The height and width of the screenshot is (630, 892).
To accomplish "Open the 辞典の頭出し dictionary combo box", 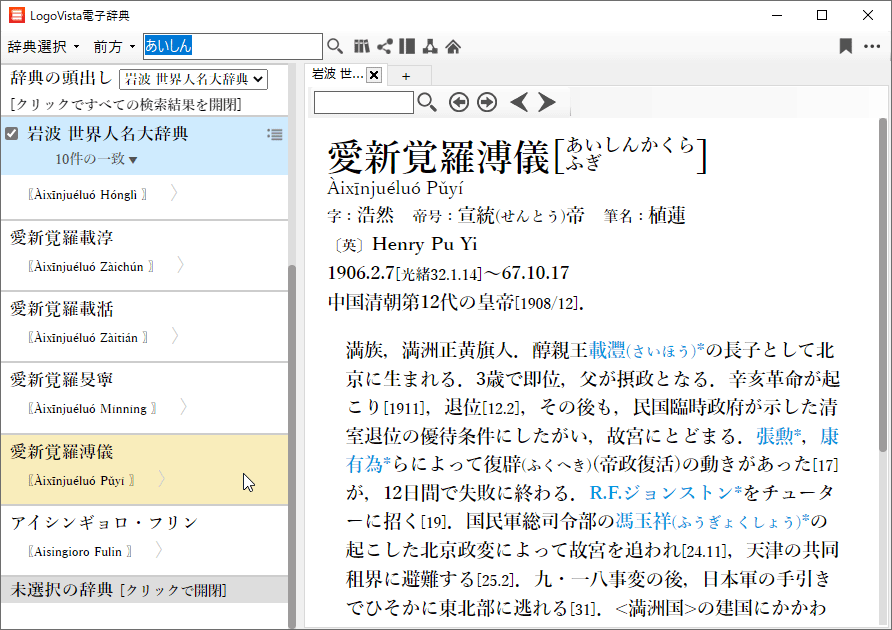I will pyautogui.click(x=193, y=79).
